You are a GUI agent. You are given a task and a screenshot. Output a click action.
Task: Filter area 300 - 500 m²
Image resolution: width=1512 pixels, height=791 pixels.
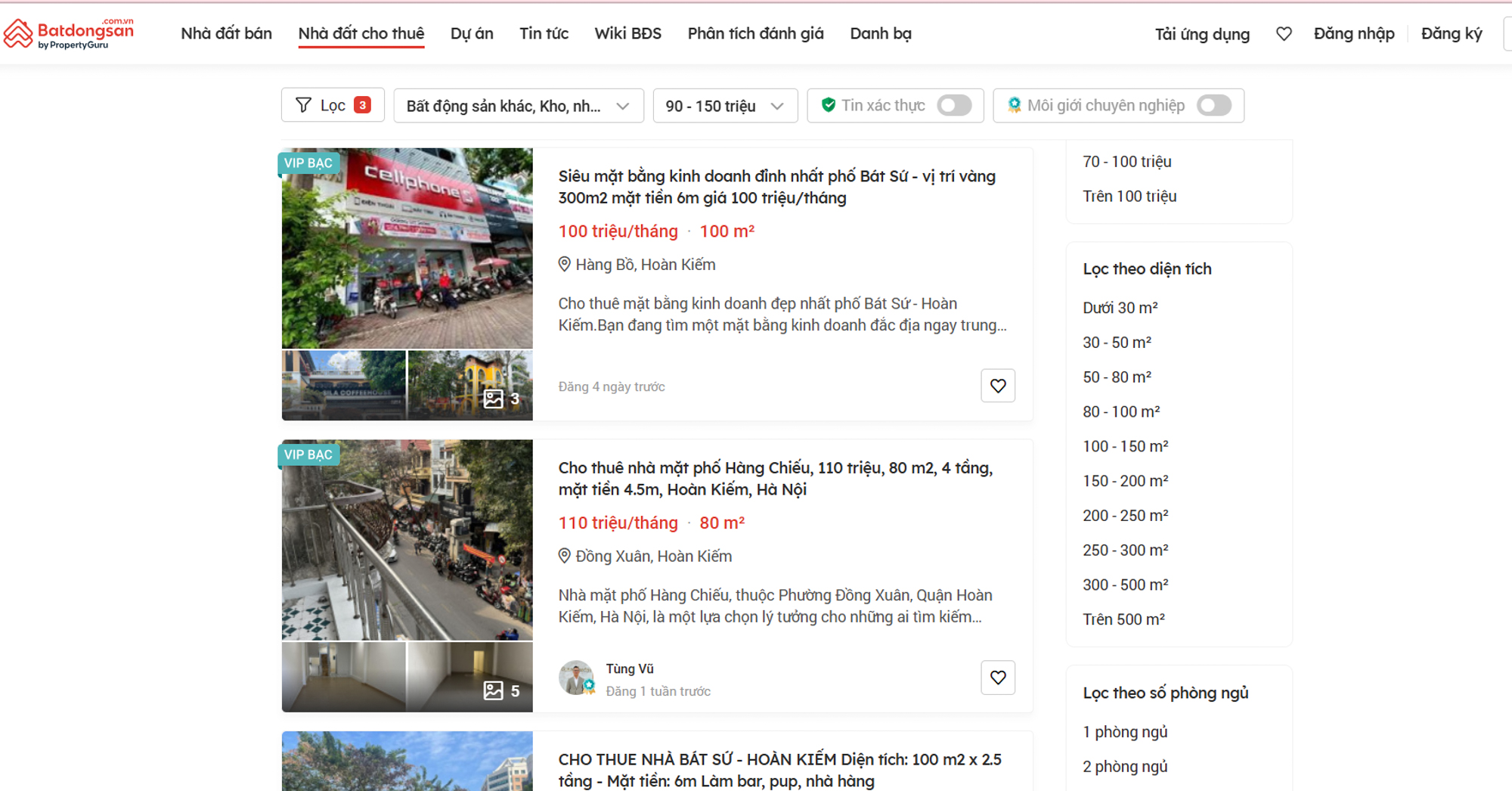coord(1125,585)
